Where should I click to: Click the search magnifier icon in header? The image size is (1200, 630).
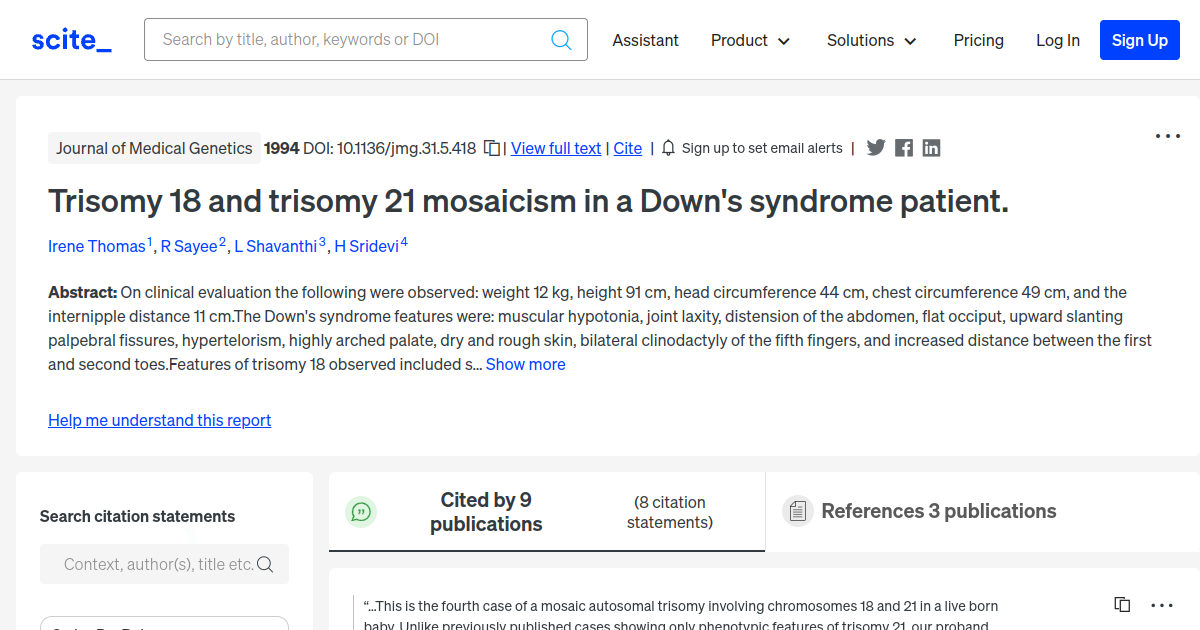[561, 40]
